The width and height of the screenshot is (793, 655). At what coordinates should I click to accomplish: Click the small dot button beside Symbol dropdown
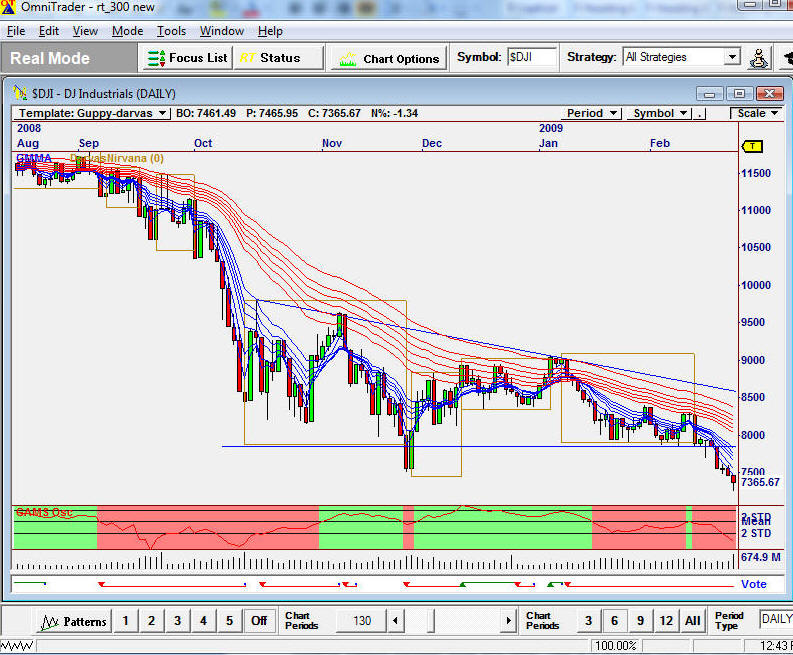699,113
